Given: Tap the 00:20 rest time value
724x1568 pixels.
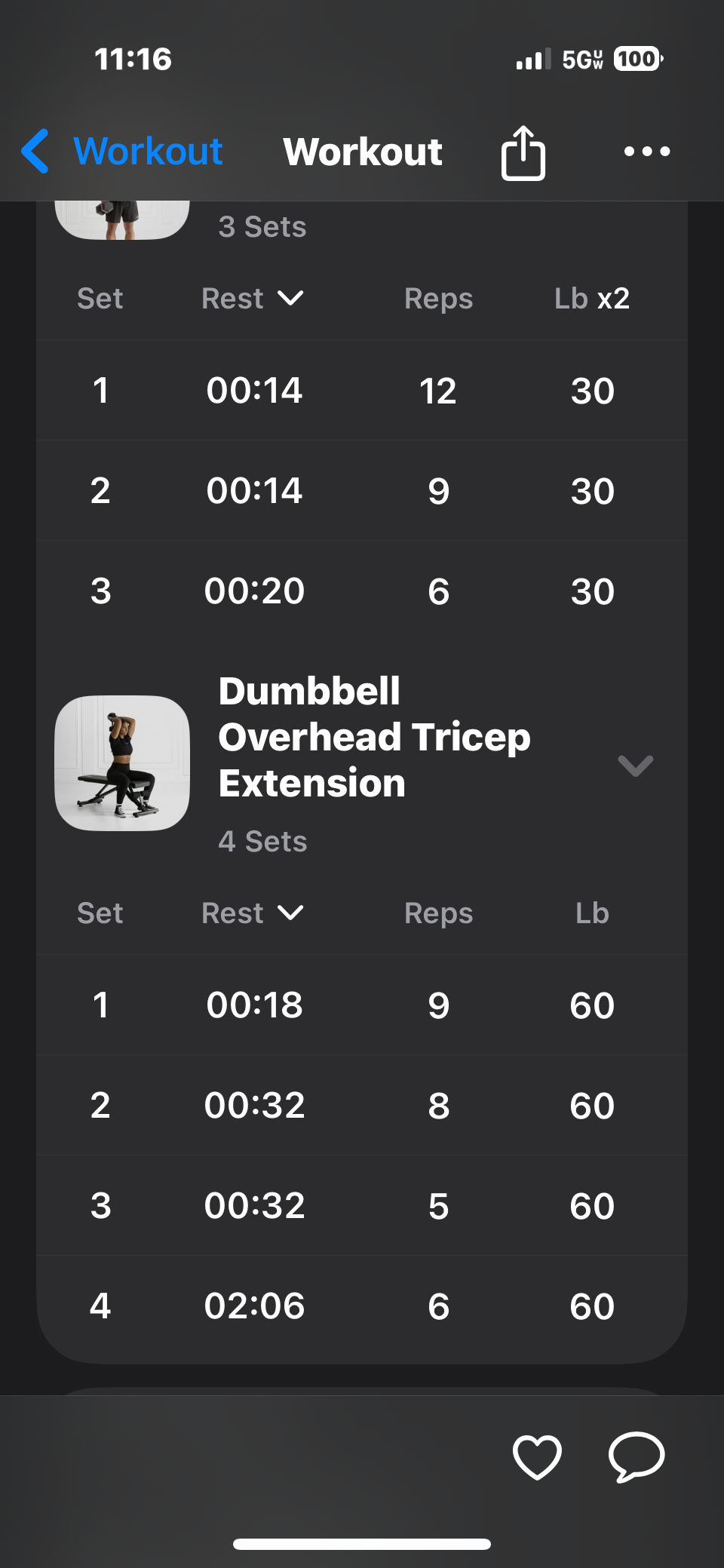Looking at the screenshot, I should (254, 591).
